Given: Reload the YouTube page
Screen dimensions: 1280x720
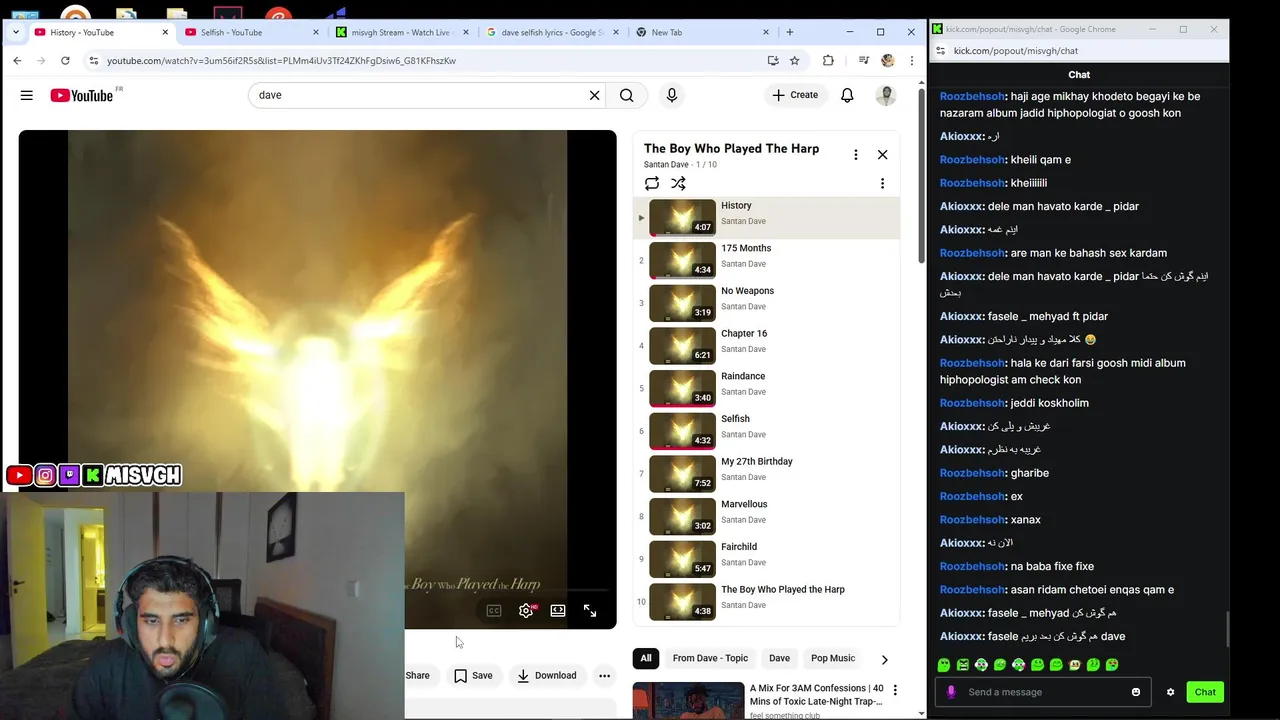Looking at the screenshot, I should pyautogui.click(x=65, y=61).
